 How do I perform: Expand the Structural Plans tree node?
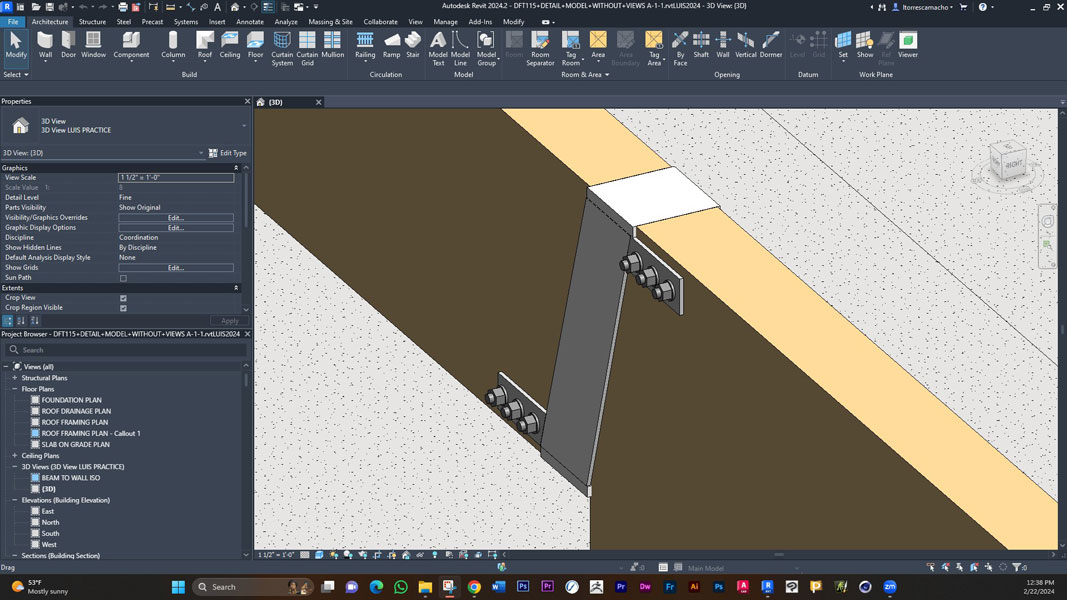click(x=15, y=378)
